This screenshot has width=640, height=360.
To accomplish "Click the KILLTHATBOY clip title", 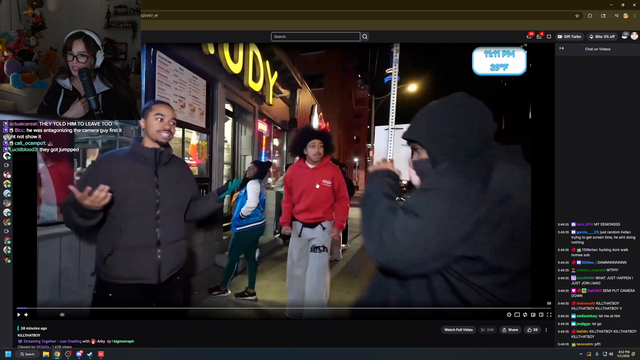I will pos(29,336).
